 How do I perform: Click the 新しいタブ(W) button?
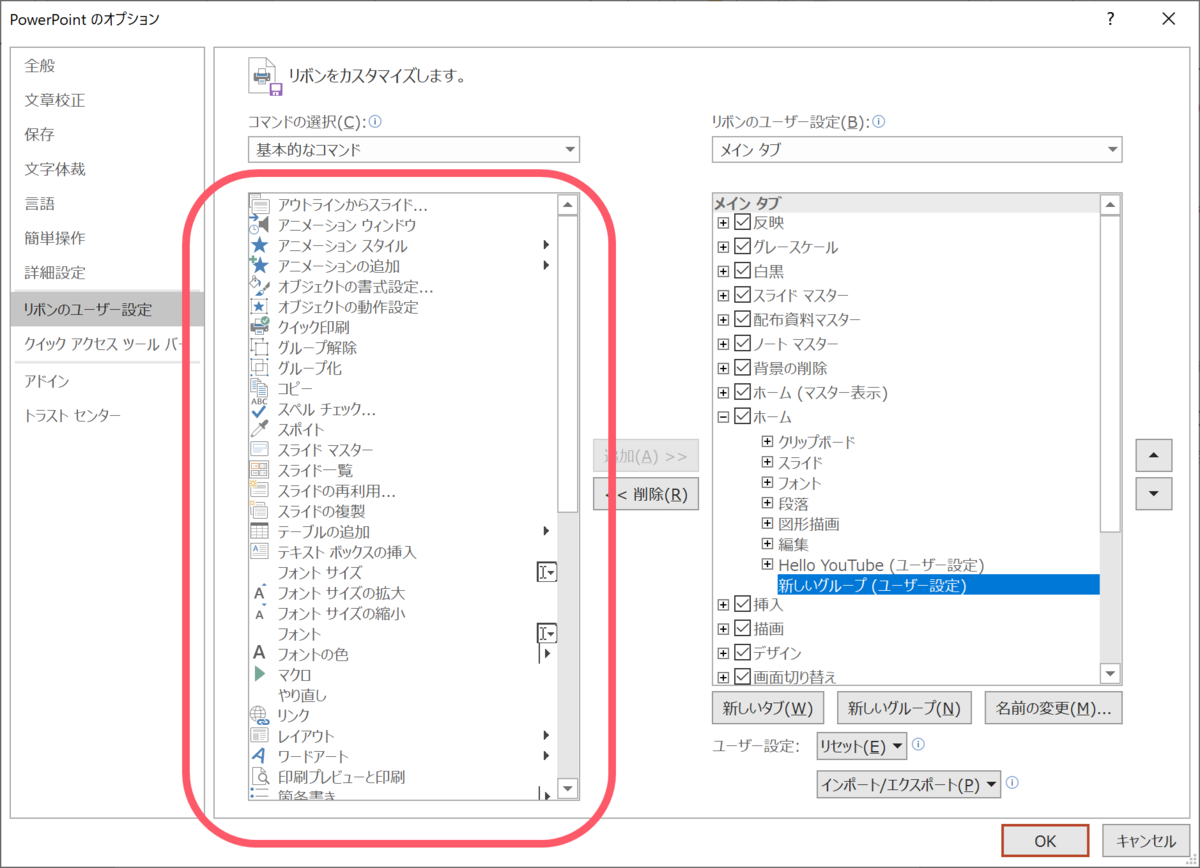click(x=769, y=707)
